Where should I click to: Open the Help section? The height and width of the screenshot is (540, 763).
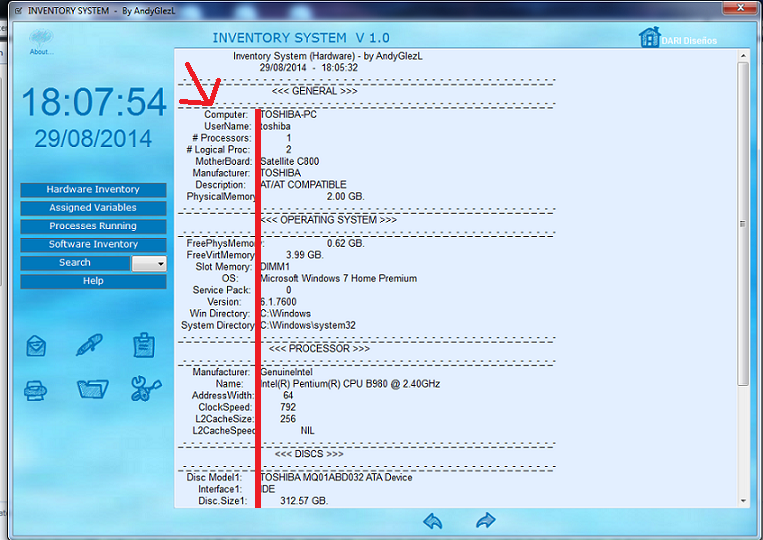[x=93, y=281]
